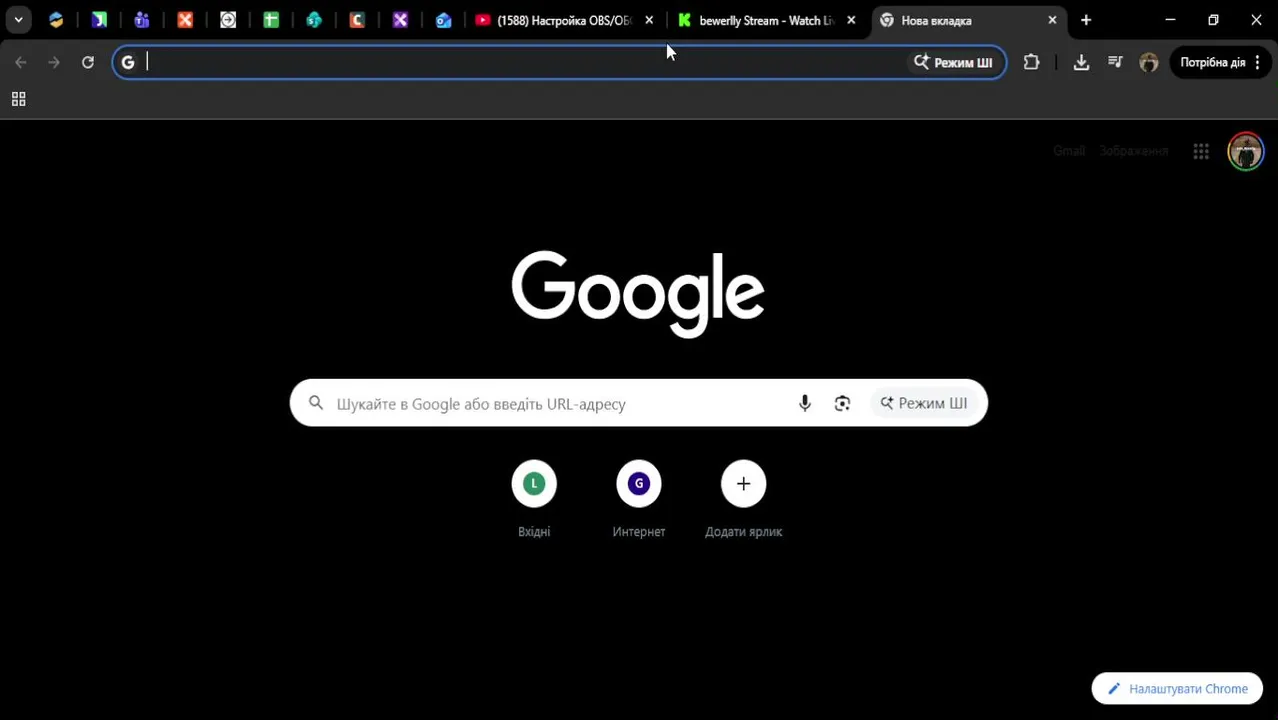1278x720 pixels.
Task: Switch to the purple X pinned tab
Action: pyautogui.click(x=400, y=20)
